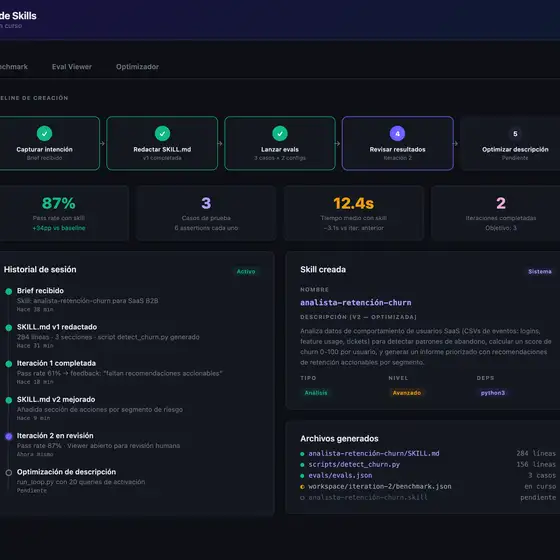560x560 pixels.
Task: Click the 87% pass rate card
Action: (x=64, y=213)
